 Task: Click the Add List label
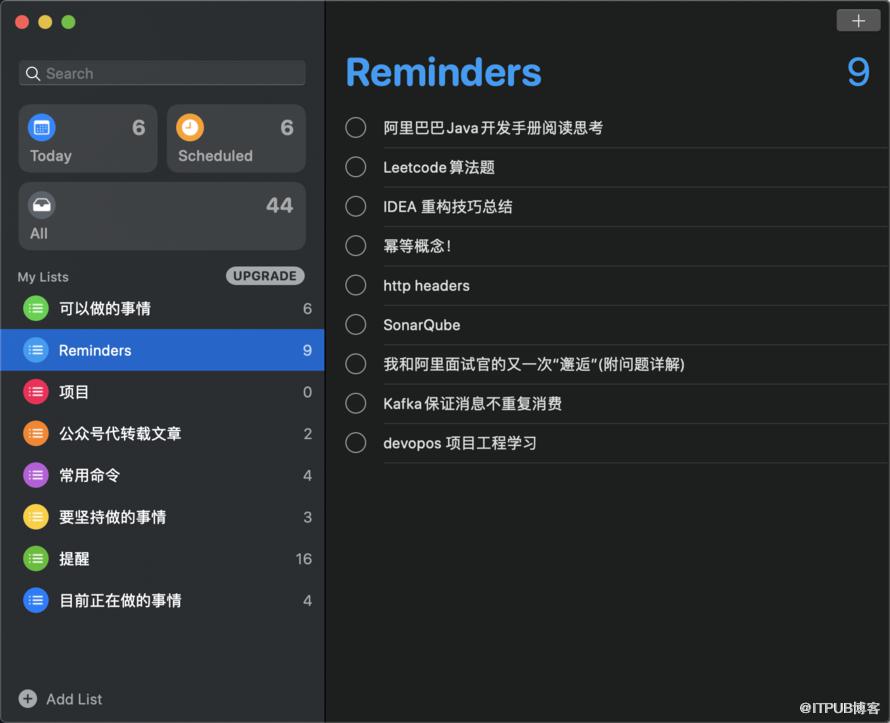74,699
